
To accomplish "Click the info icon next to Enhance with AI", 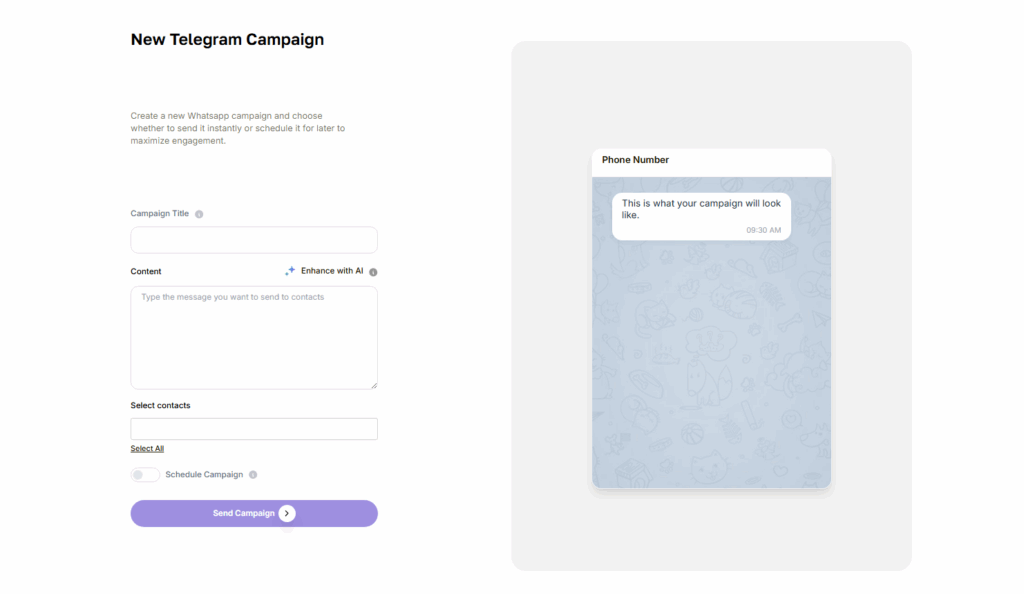I will click(373, 272).
